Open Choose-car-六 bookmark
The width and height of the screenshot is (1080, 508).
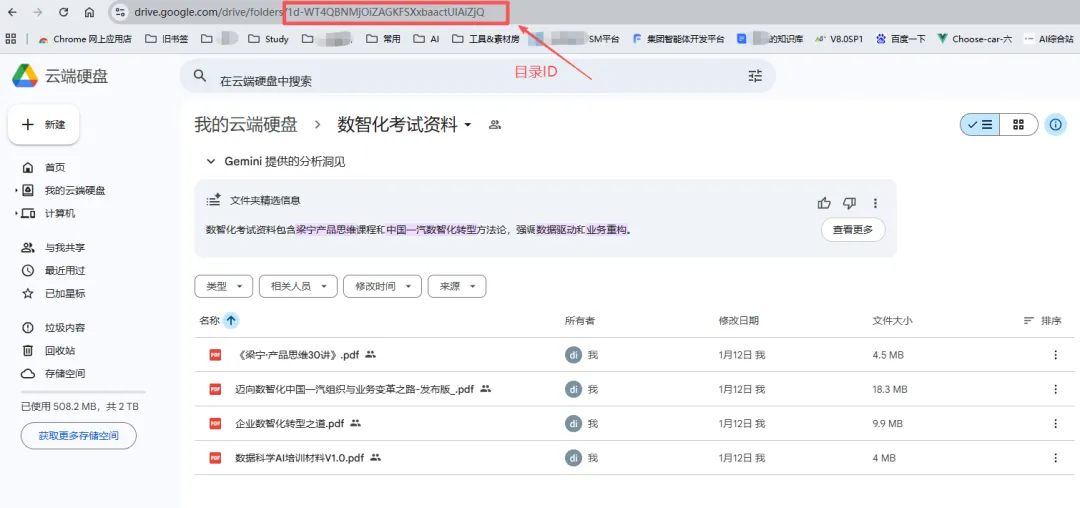pos(975,39)
